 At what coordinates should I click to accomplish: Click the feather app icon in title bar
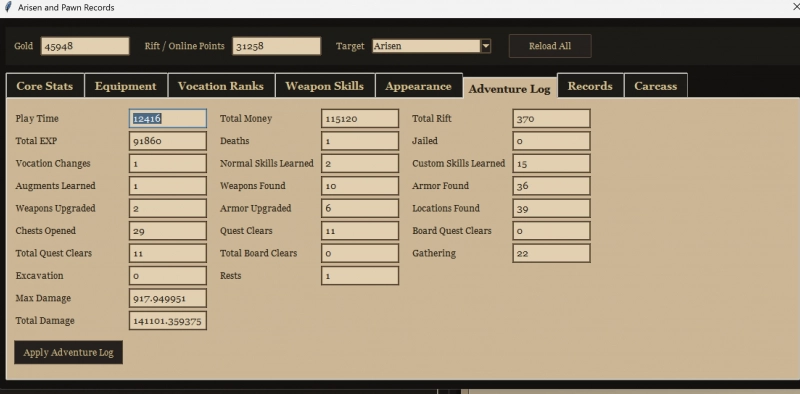[x=8, y=8]
